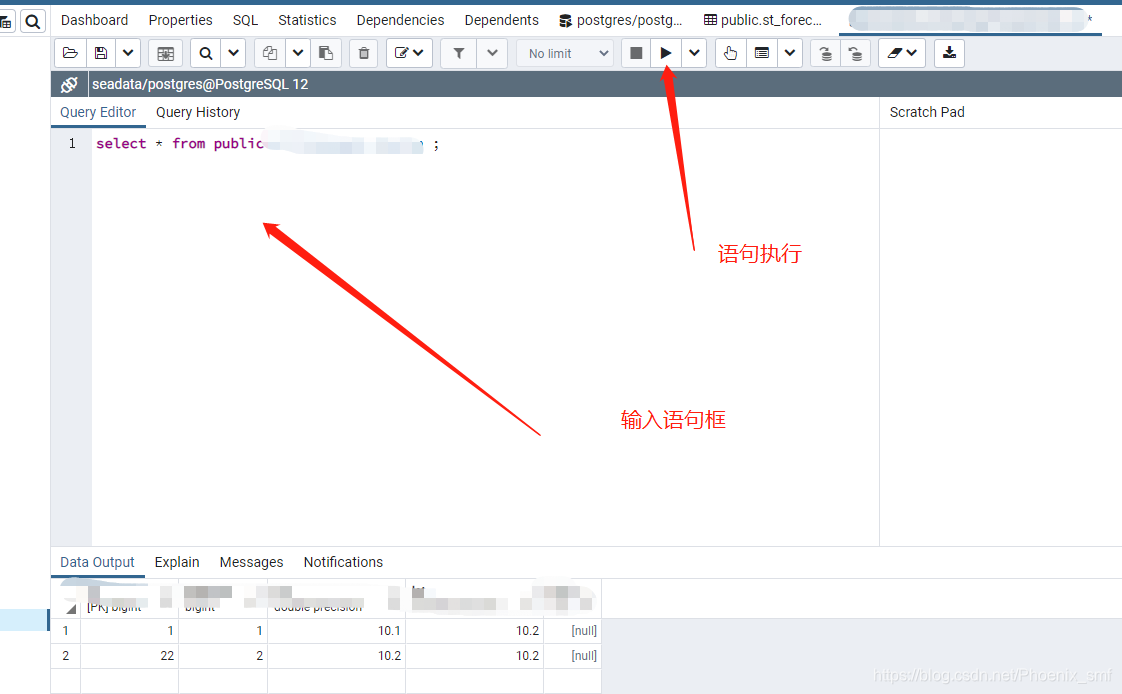Select the Query History tab
This screenshot has width=1122, height=694.
198,112
